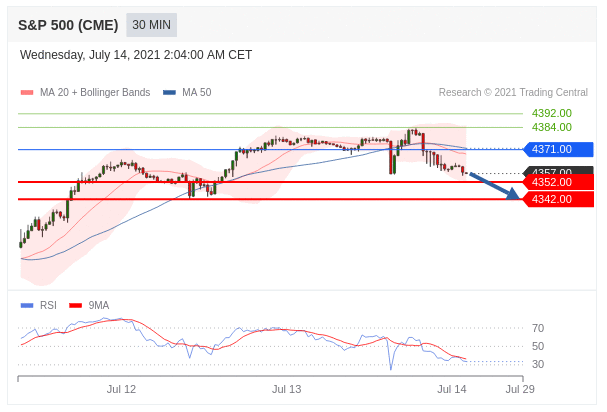Image resolution: width=607 pixels, height=412 pixels.
Task: Click the red 4342.00 price tag
Action: 557,199
